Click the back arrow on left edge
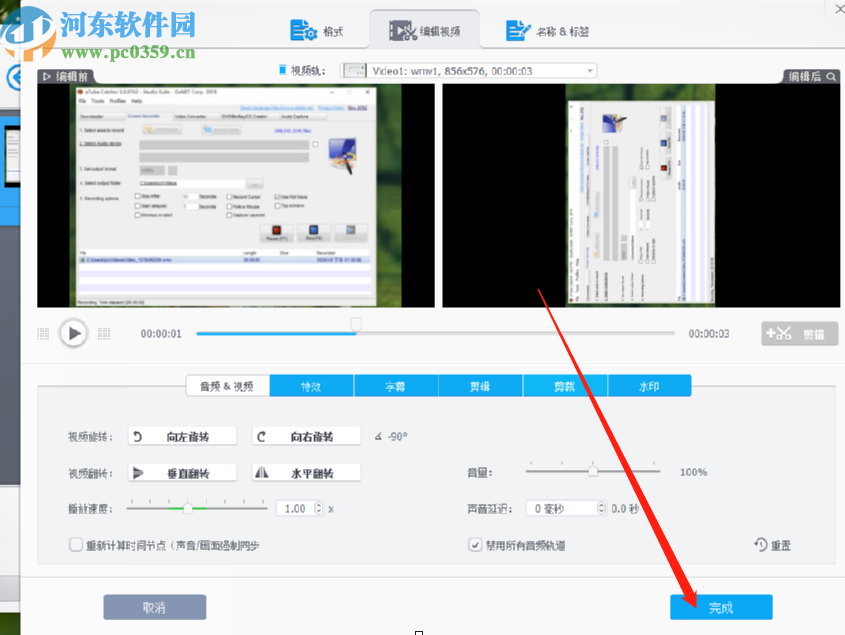 click(x=14, y=78)
